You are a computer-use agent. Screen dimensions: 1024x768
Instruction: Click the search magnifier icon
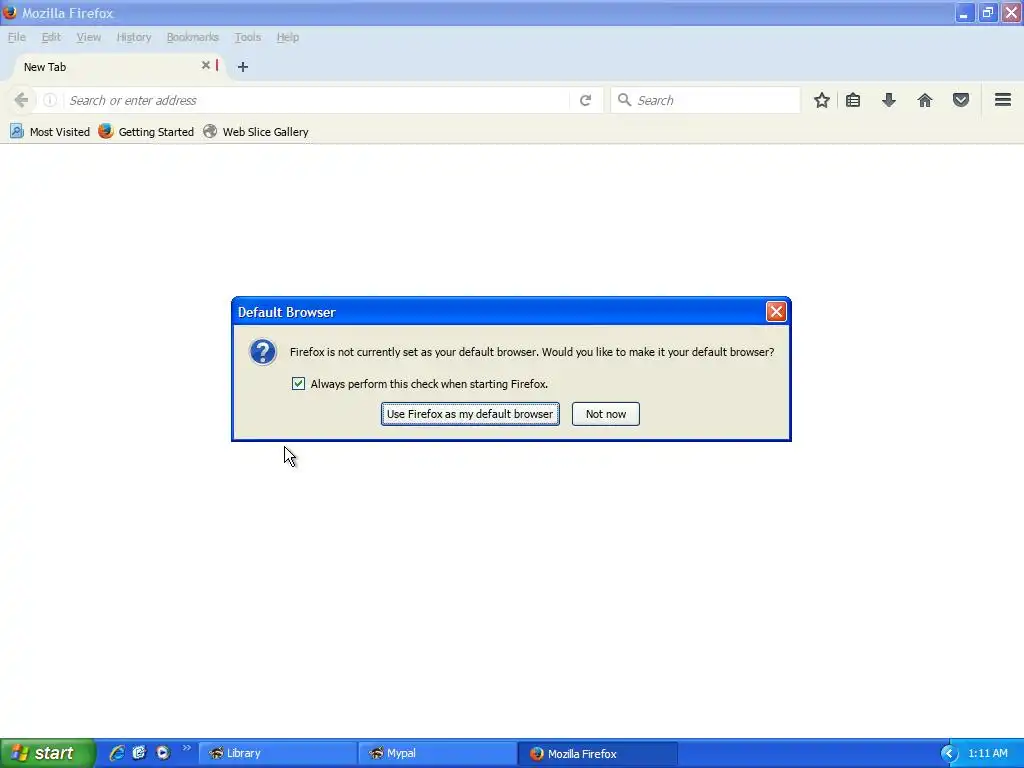click(x=624, y=100)
